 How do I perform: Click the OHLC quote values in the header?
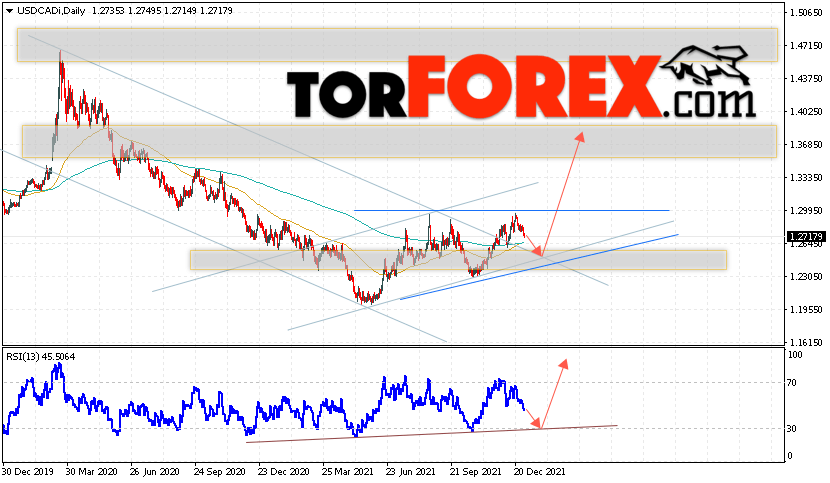click(162, 11)
